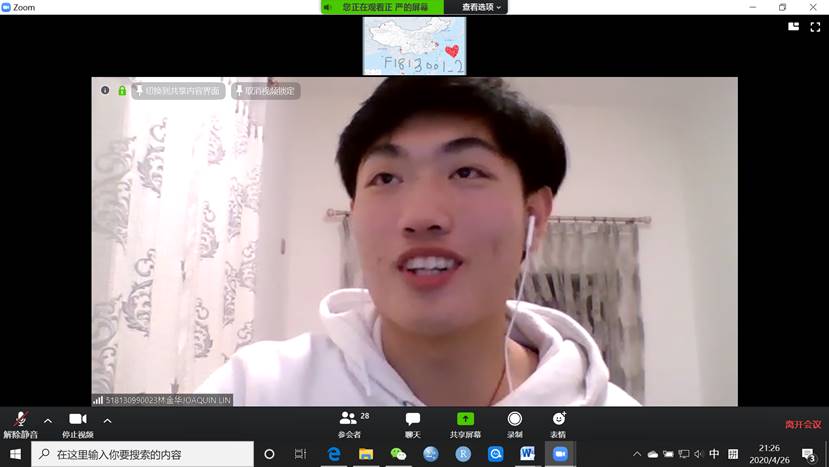Open the 查看选项 view options dropdown

(483, 7)
